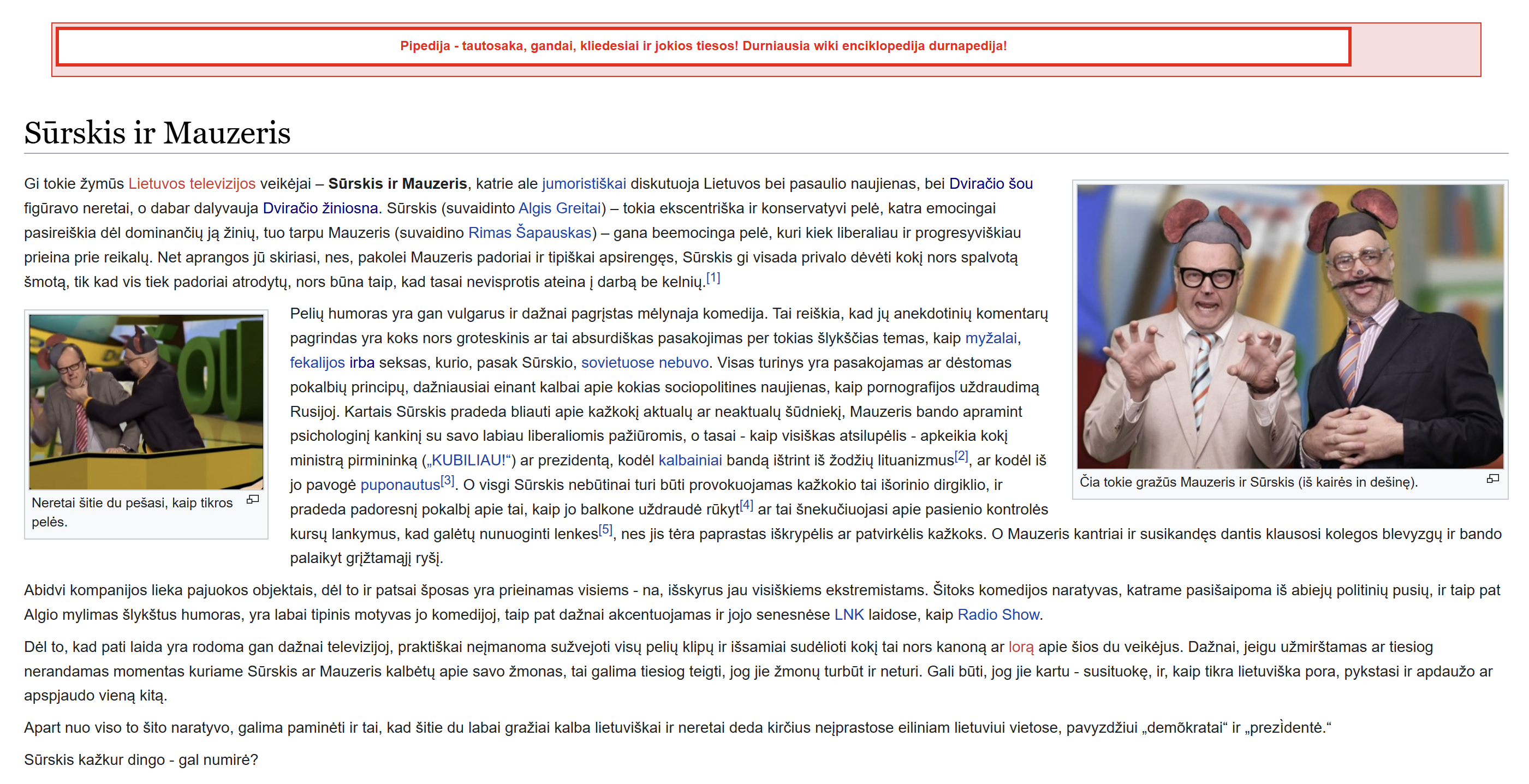Open Algis Greitai actor link
The image size is (1529, 784).
pos(559,208)
